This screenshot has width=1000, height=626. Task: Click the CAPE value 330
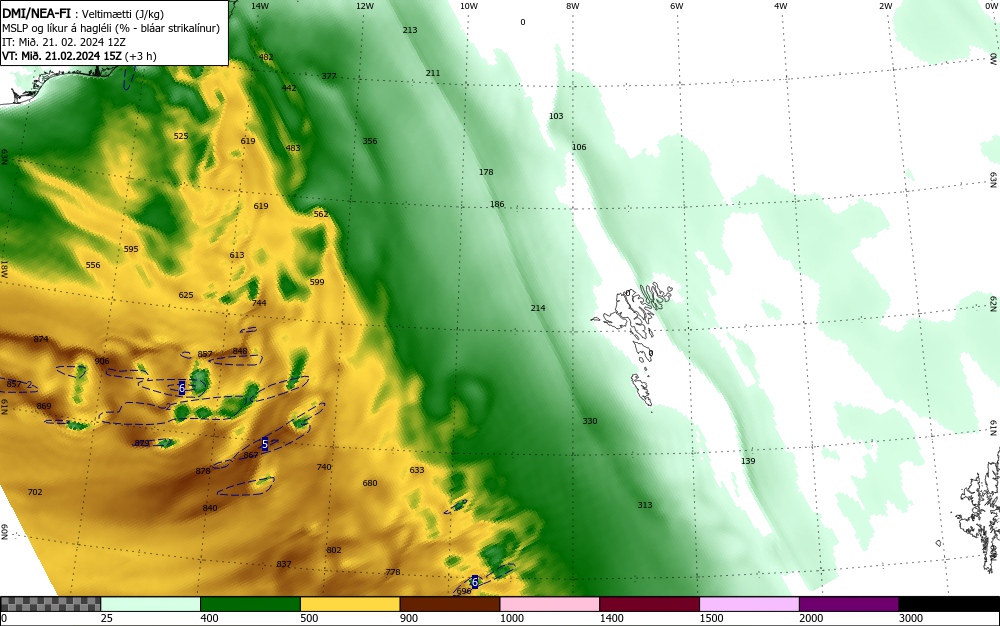tap(590, 421)
